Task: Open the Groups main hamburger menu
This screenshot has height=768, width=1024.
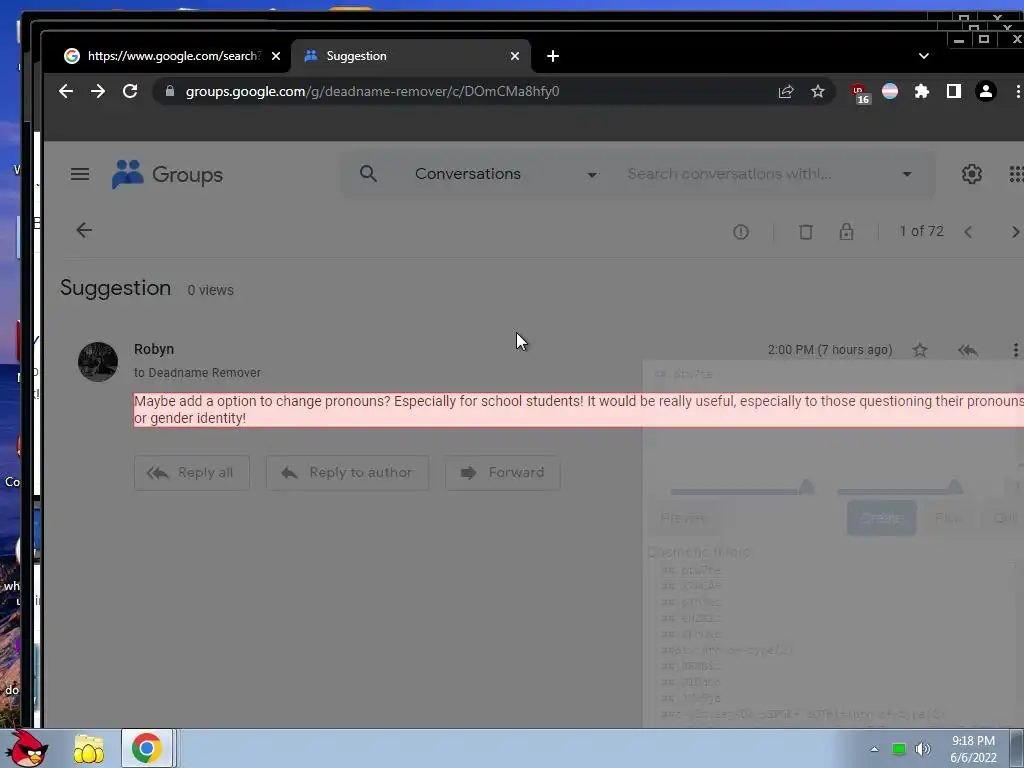Action: tap(80, 174)
